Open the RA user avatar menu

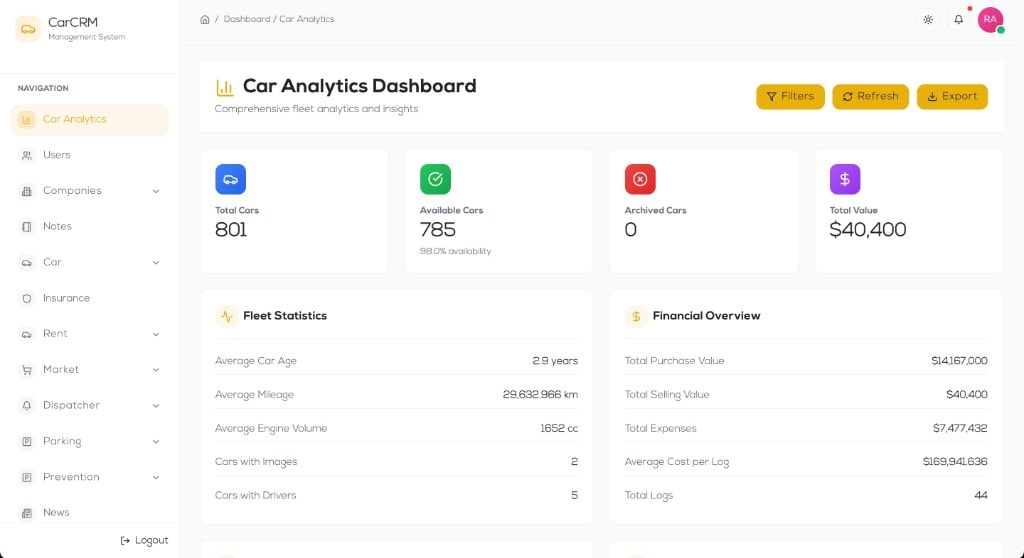click(x=990, y=20)
